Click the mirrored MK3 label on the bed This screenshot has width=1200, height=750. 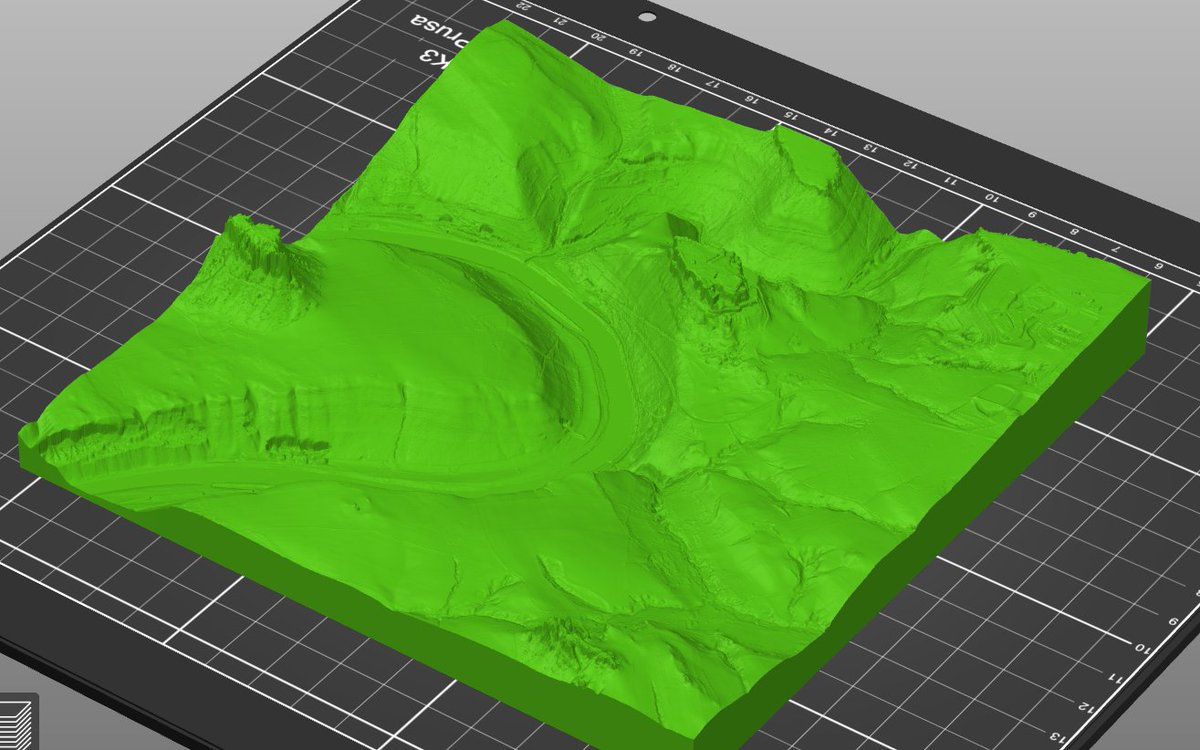coord(432,57)
